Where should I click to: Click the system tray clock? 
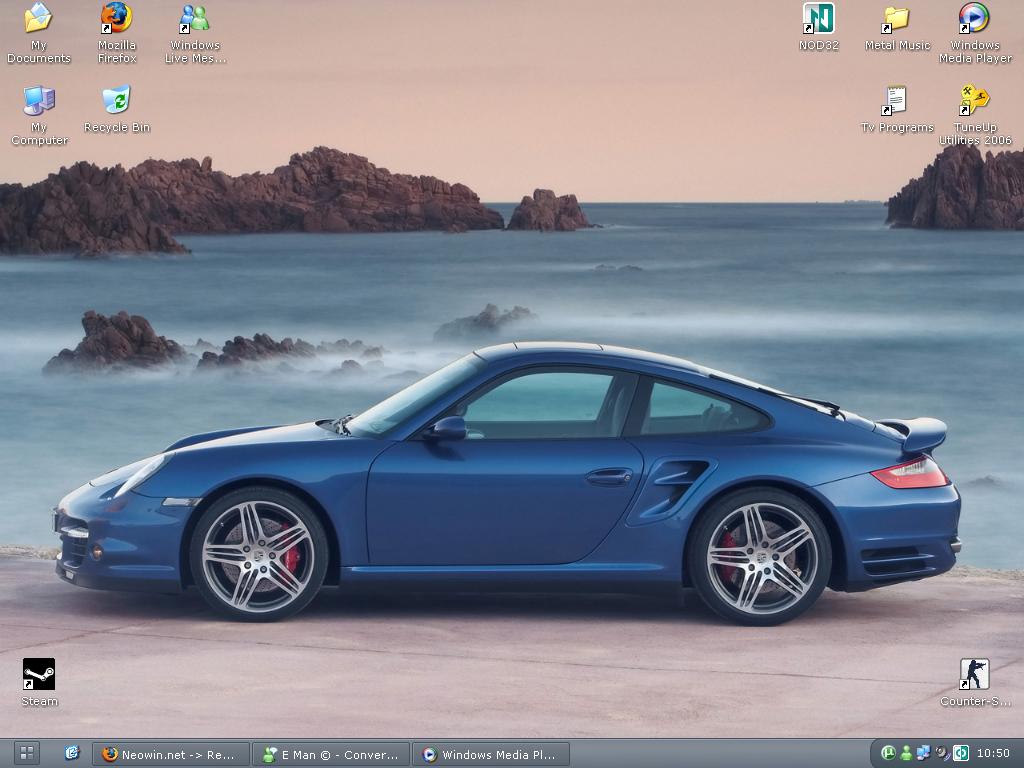tap(993, 754)
